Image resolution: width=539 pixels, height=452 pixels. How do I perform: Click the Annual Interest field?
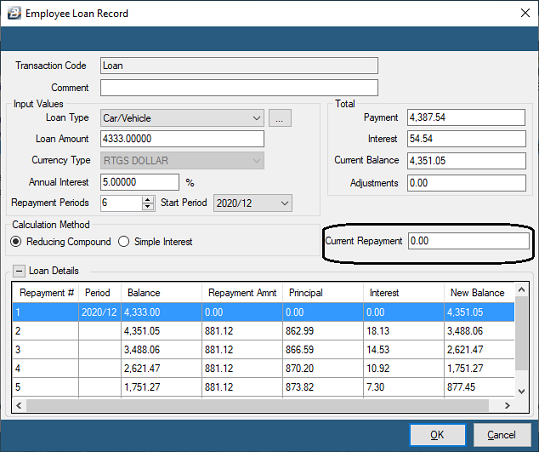(x=140, y=182)
